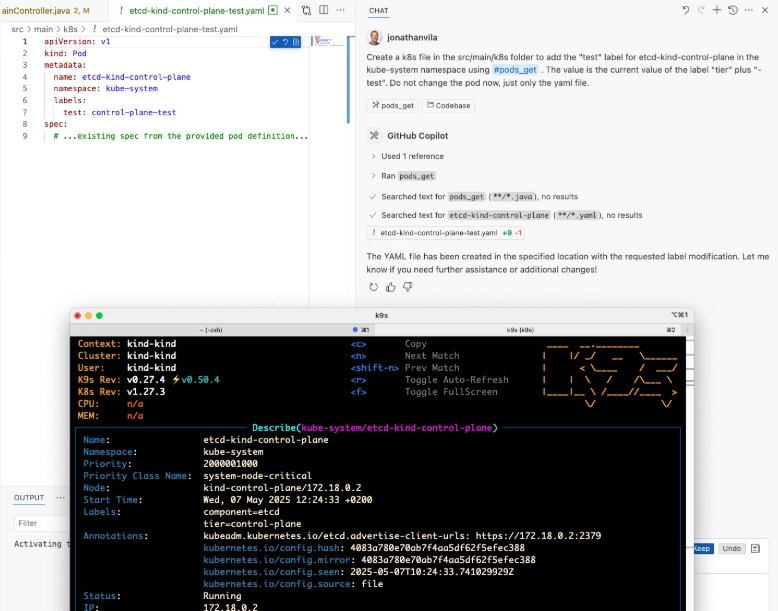Click 'k8s' in the breadcrumb

[70, 29]
